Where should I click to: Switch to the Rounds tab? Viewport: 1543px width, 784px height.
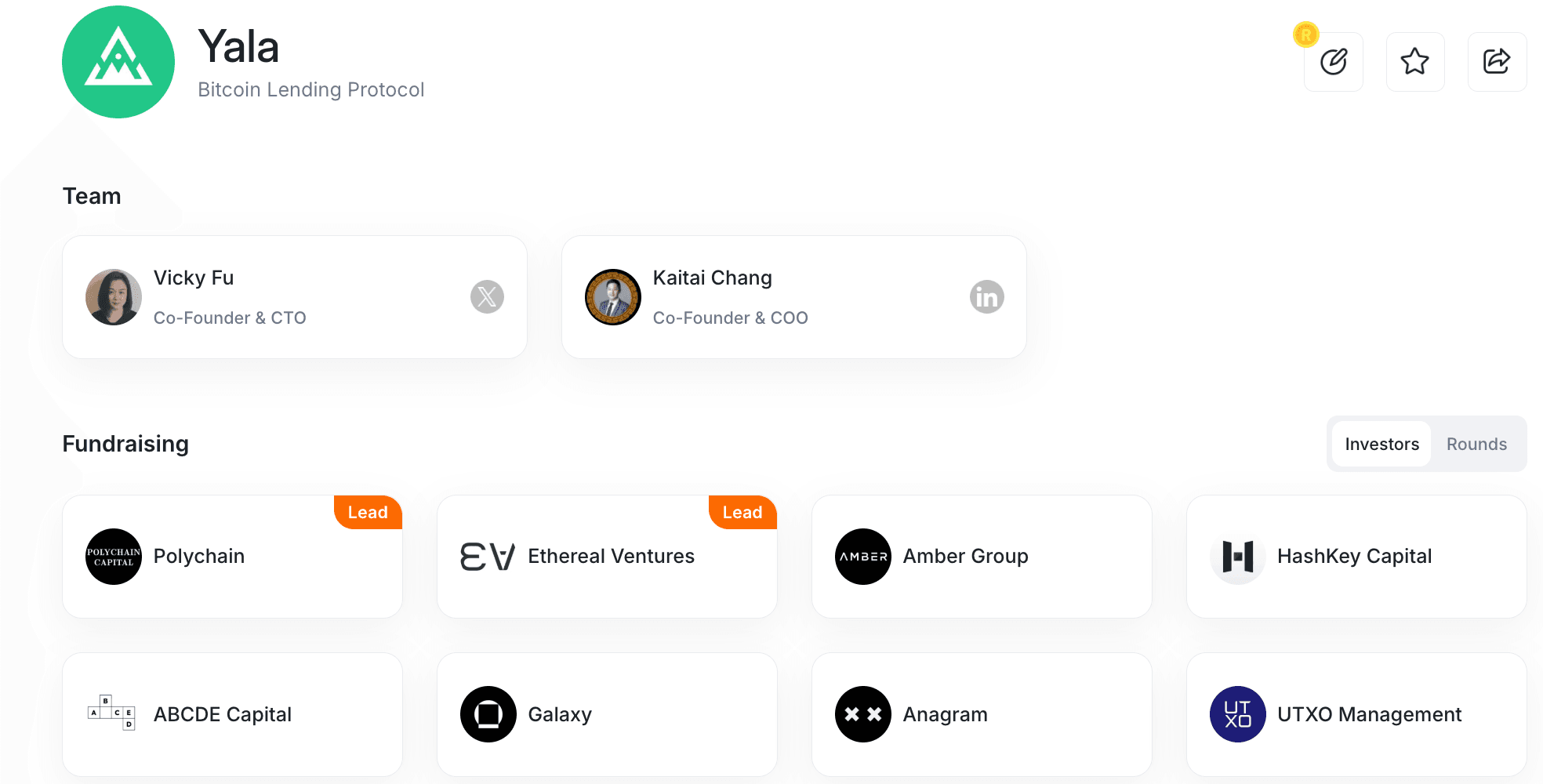1476,444
